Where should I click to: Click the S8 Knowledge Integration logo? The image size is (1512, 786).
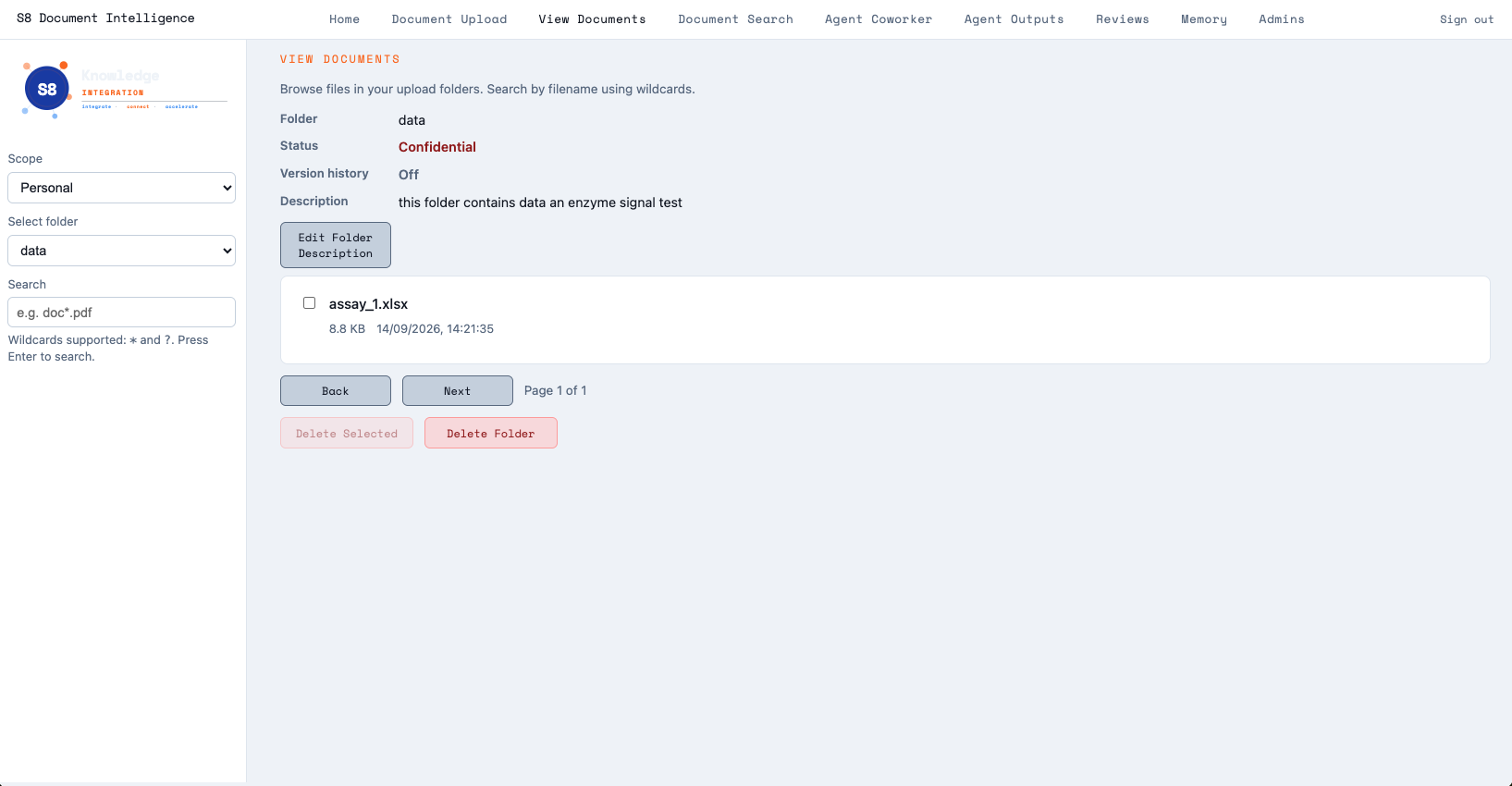coord(123,90)
